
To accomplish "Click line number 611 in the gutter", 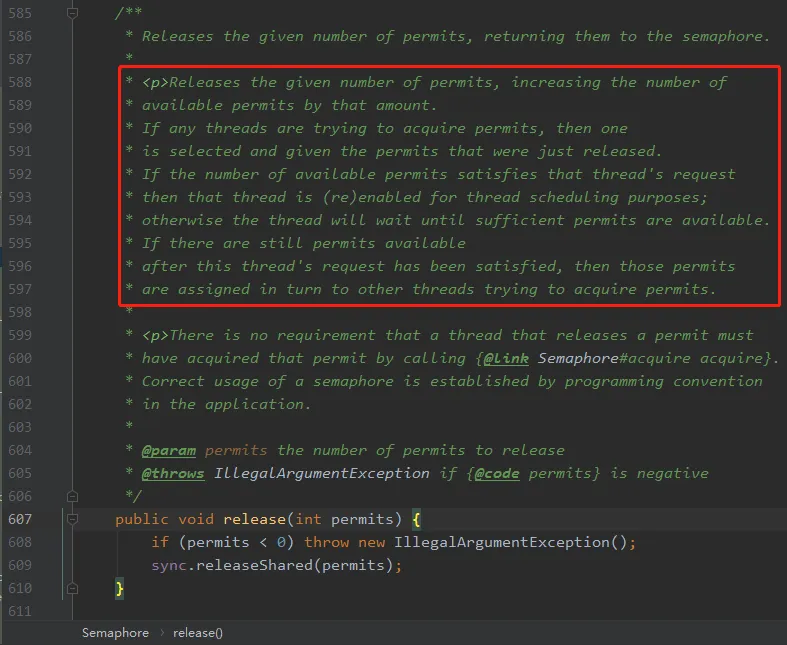I will click(20, 611).
